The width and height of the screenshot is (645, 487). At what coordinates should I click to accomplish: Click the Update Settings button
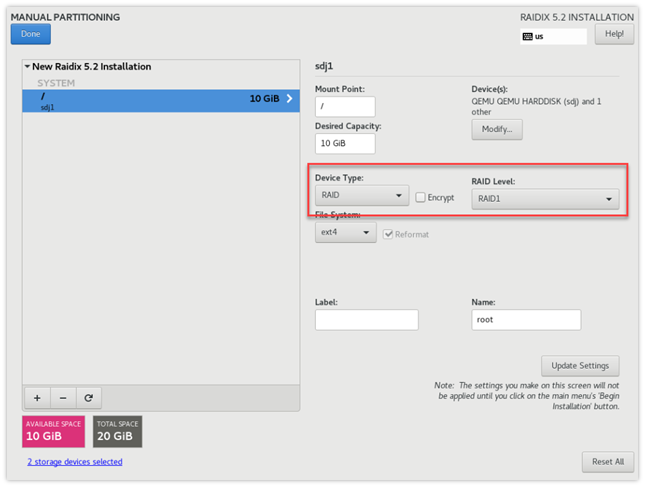tap(580, 365)
